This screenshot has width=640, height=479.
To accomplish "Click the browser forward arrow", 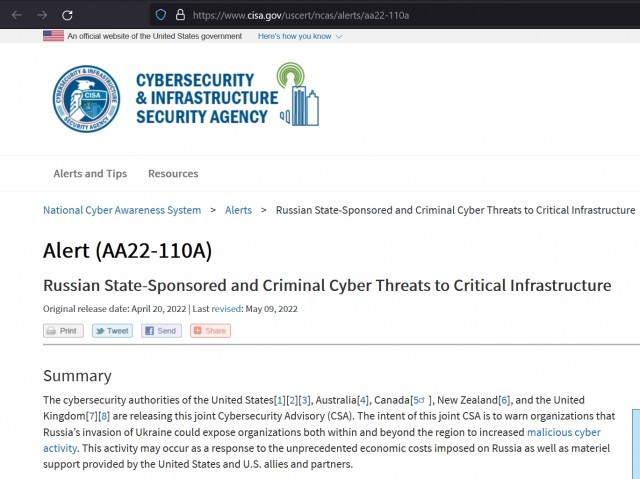I will [x=42, y=15].
